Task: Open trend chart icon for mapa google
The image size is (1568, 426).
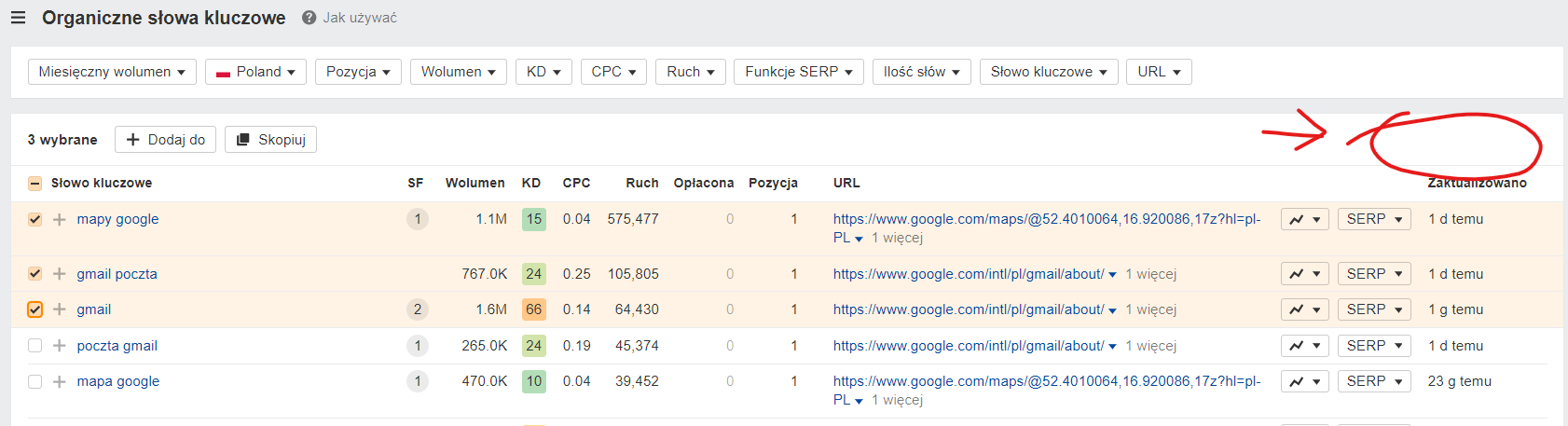Action: tap(1305, 381)
